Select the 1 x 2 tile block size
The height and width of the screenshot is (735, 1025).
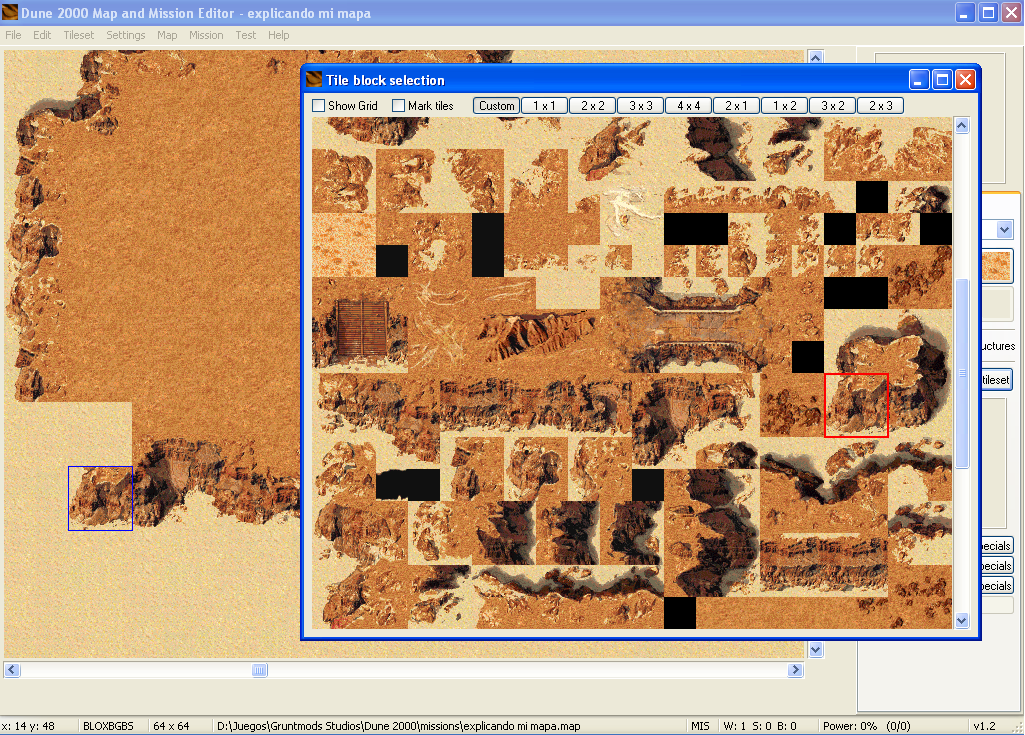(784, 105)
